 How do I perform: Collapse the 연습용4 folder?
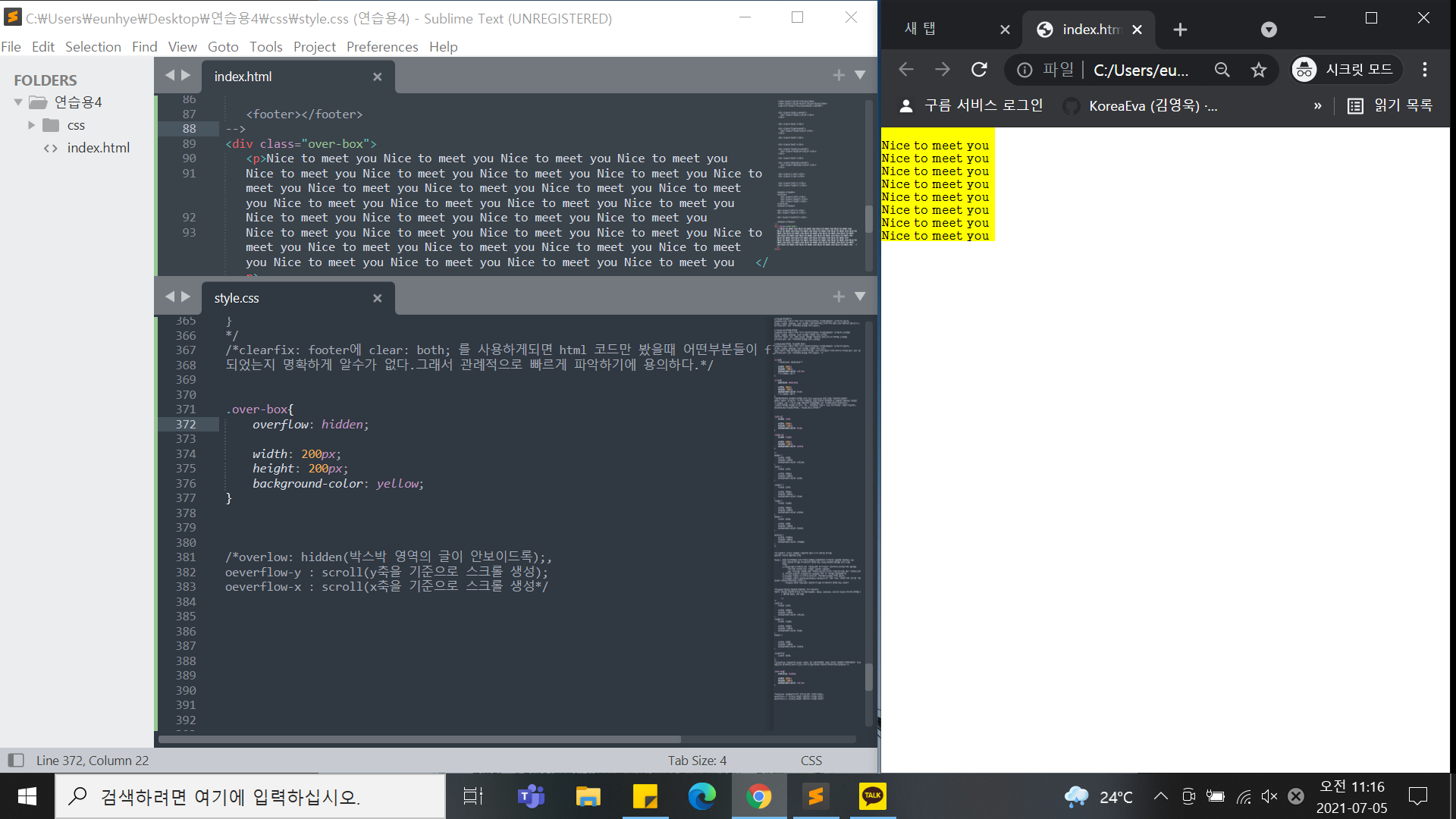(18, 102)
